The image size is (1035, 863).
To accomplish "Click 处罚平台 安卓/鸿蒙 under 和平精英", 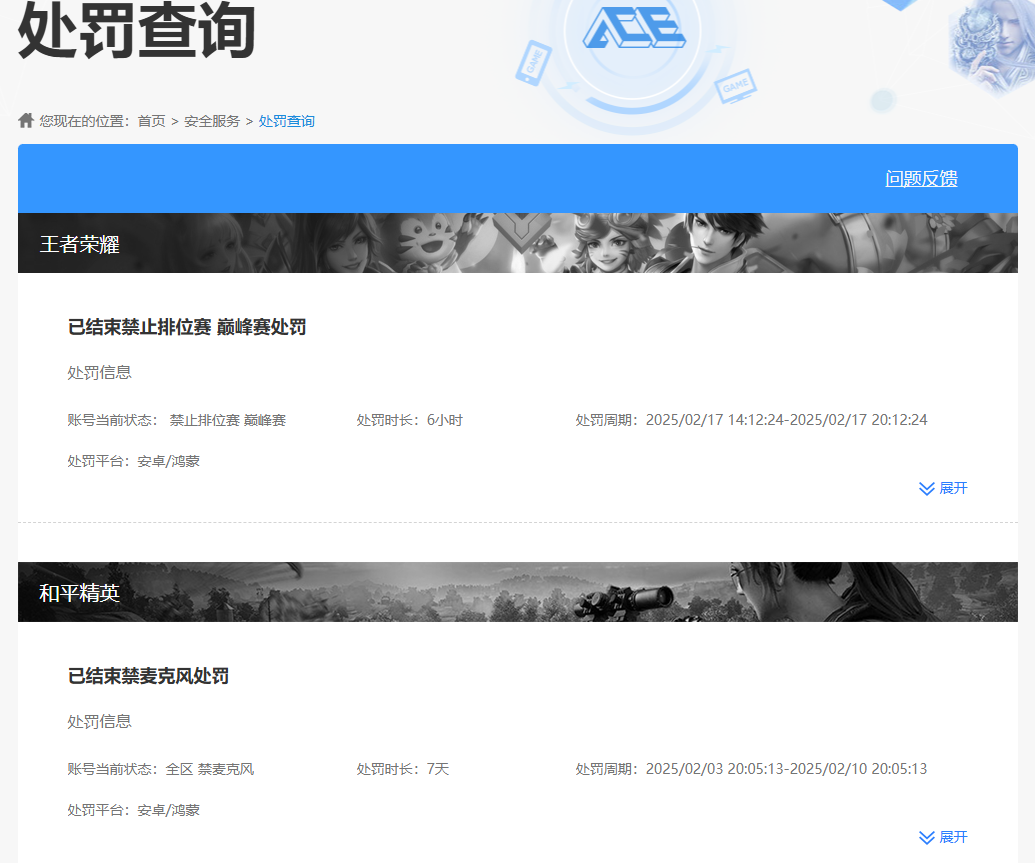I will click(133, 810).
